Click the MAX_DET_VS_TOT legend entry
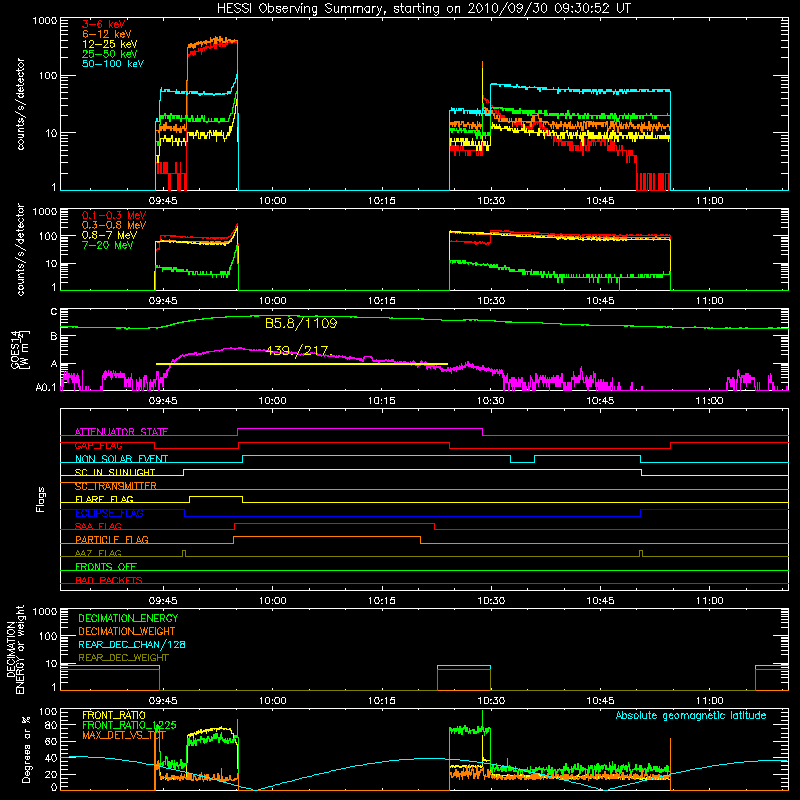The image size is (800, 800). click(124, 735)
